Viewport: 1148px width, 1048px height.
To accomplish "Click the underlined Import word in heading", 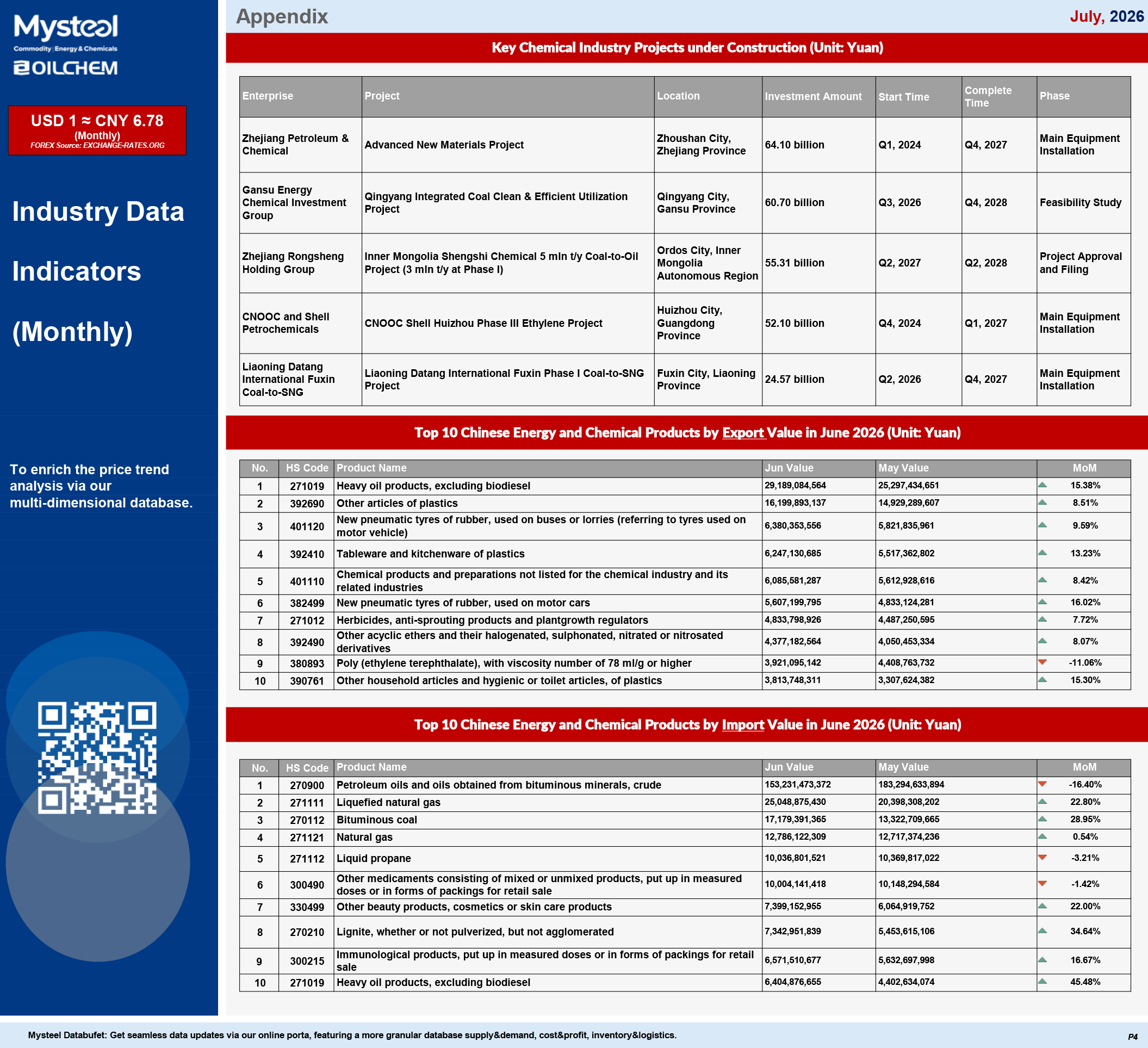I will tap(742, 724).
